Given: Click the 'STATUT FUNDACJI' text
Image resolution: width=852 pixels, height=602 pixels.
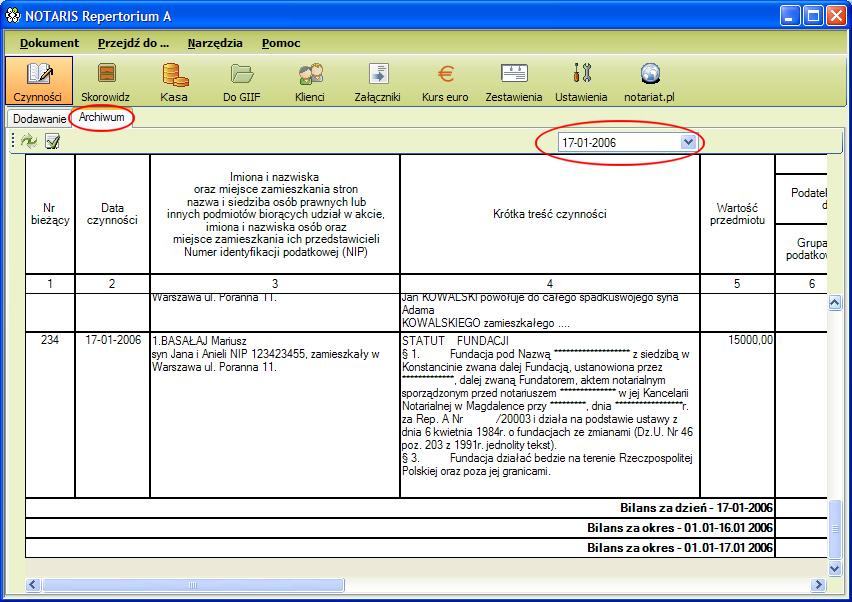Looking at the screenshot, I should pos(455,341).
